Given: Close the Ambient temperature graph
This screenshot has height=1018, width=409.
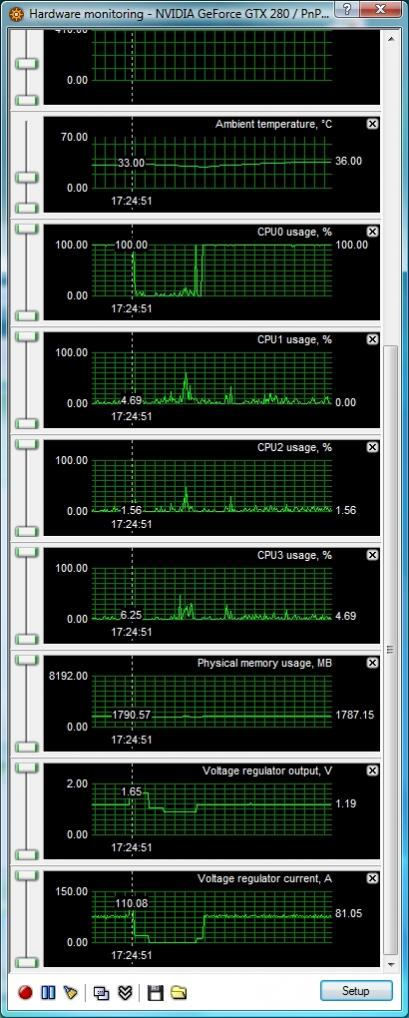Looking at the screenshot, I should (x=372, y=123).
